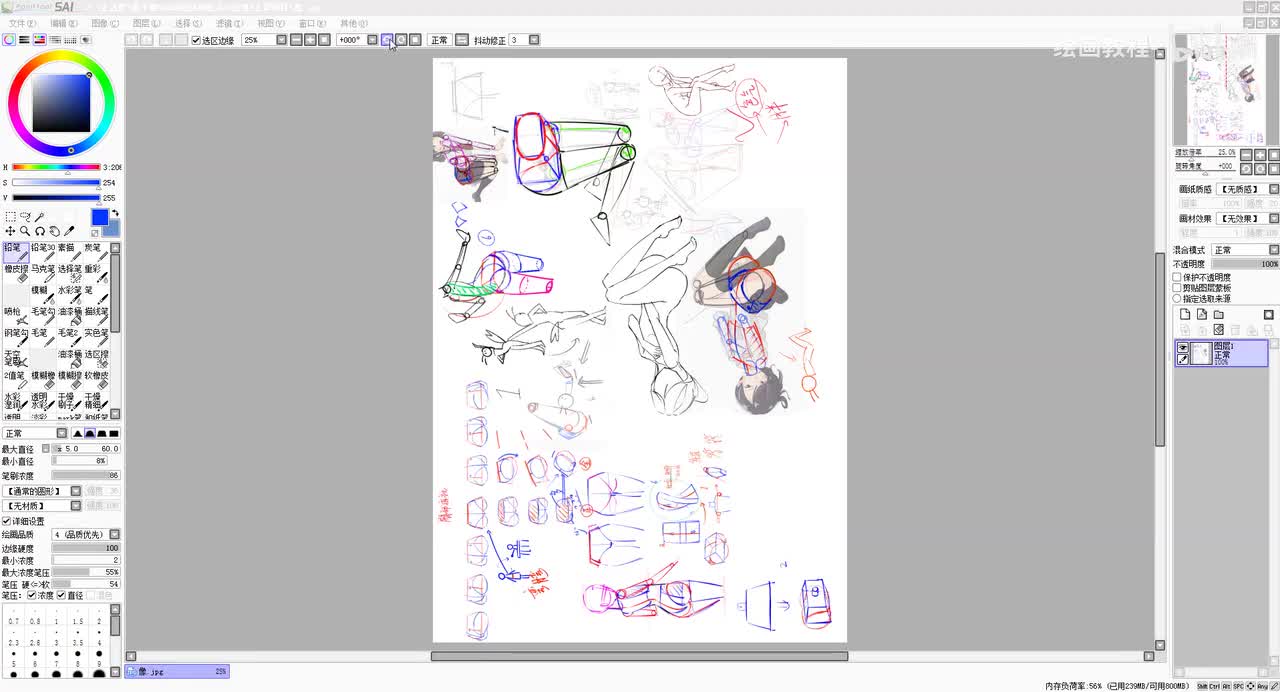
Task: Open the 视图 View menu
Action: [270, 23]
